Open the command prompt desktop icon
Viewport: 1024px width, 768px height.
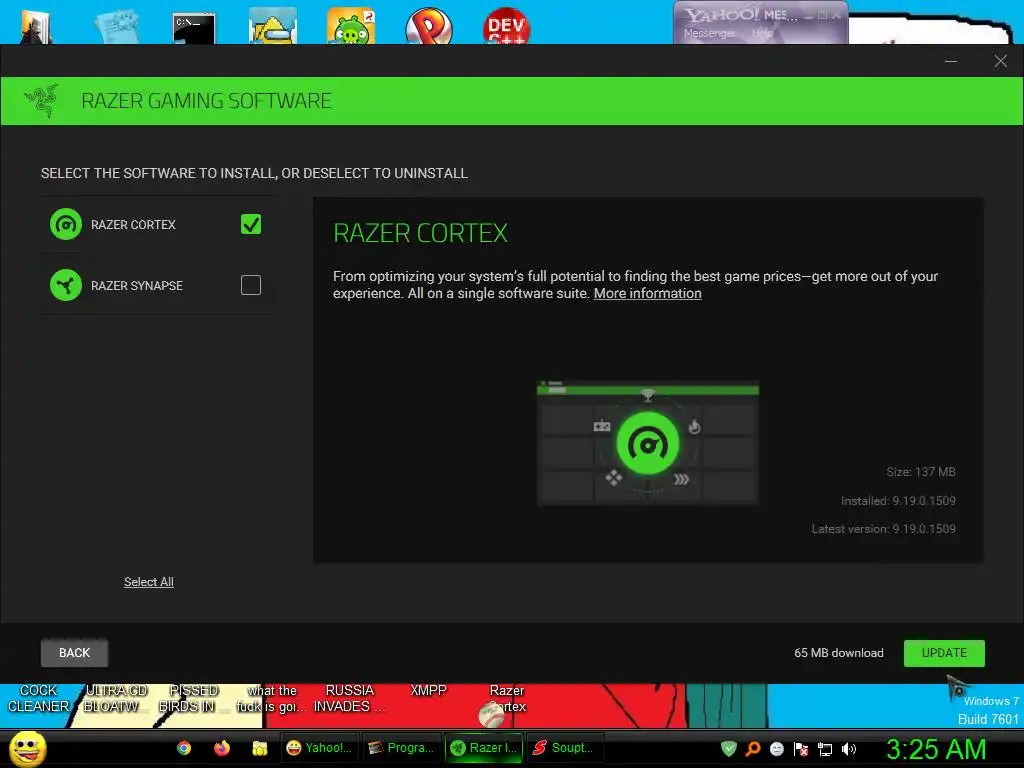click(x=194, y=29)
